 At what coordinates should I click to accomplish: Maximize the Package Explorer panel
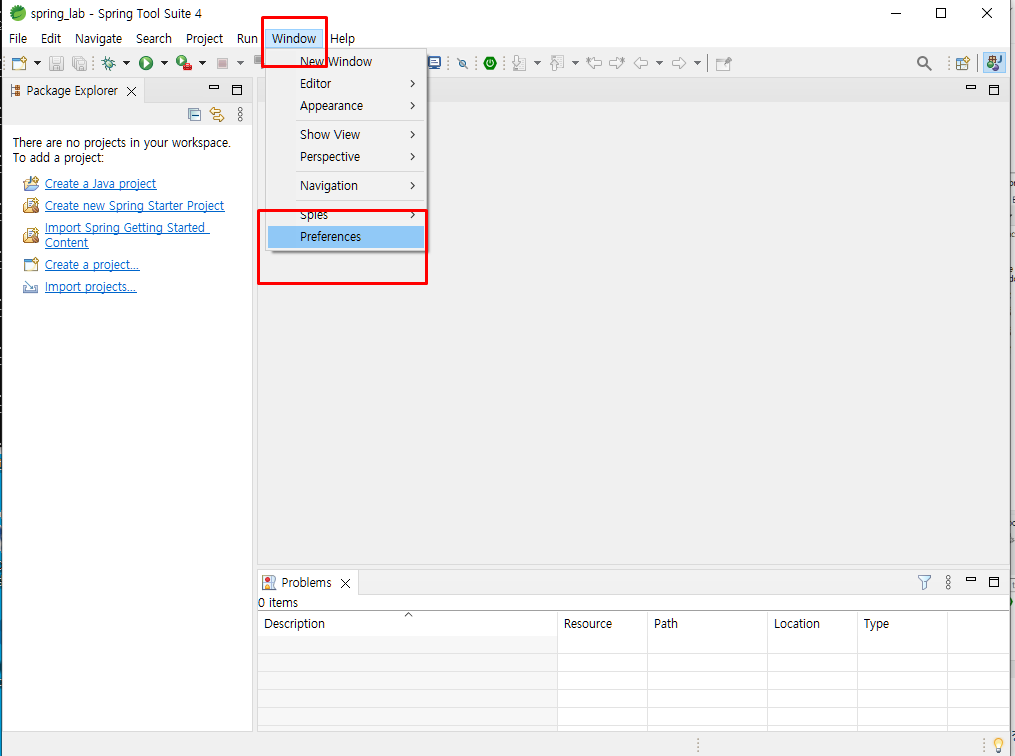[x=237, y=90]
